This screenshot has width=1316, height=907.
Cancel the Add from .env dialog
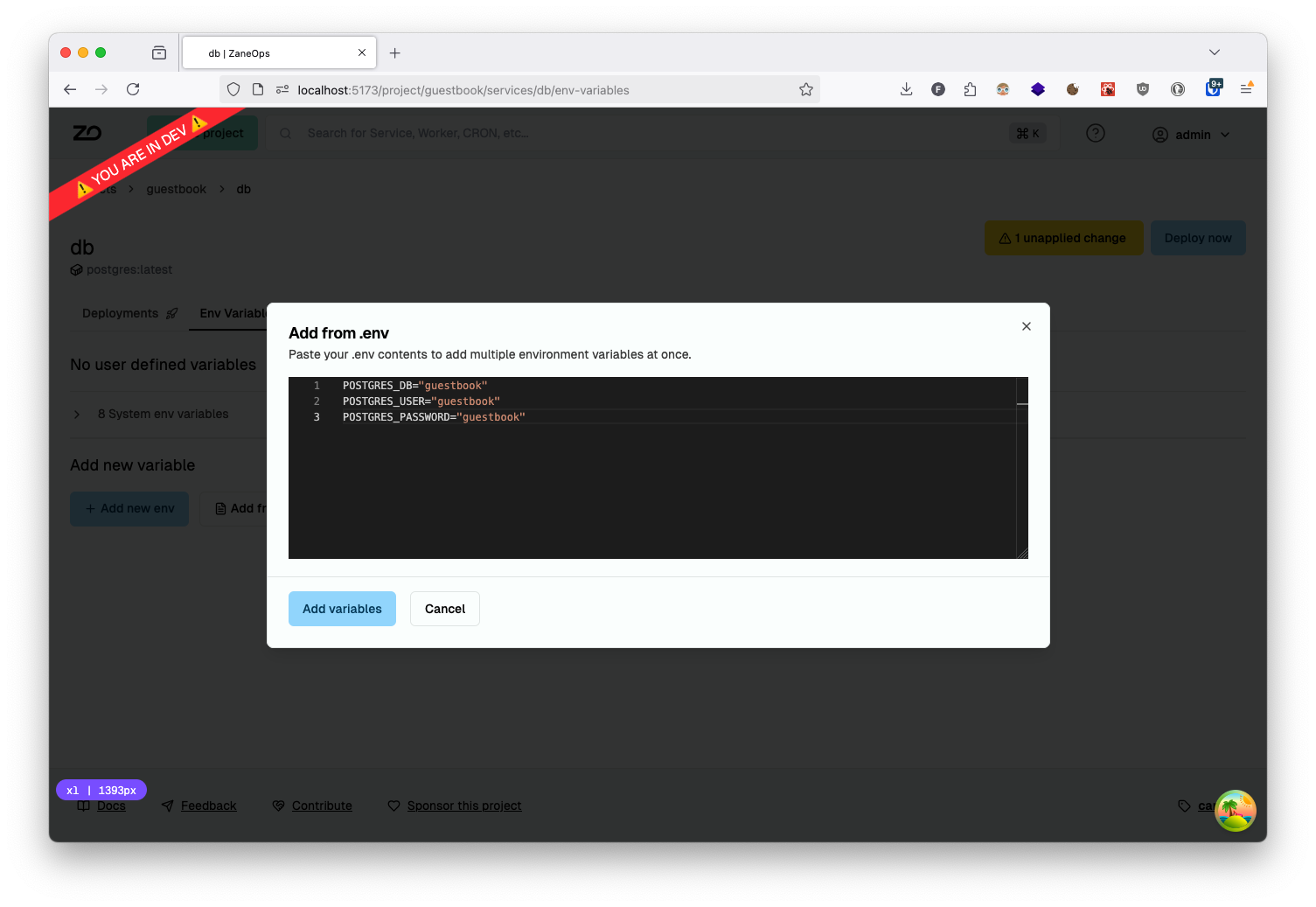pyautogui.click(x=445, y=609)
